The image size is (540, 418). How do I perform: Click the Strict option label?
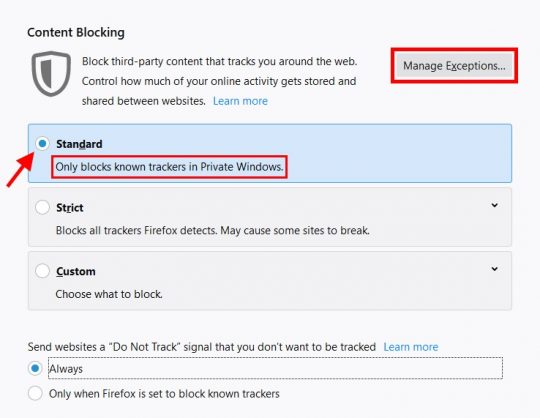(70, 208)
